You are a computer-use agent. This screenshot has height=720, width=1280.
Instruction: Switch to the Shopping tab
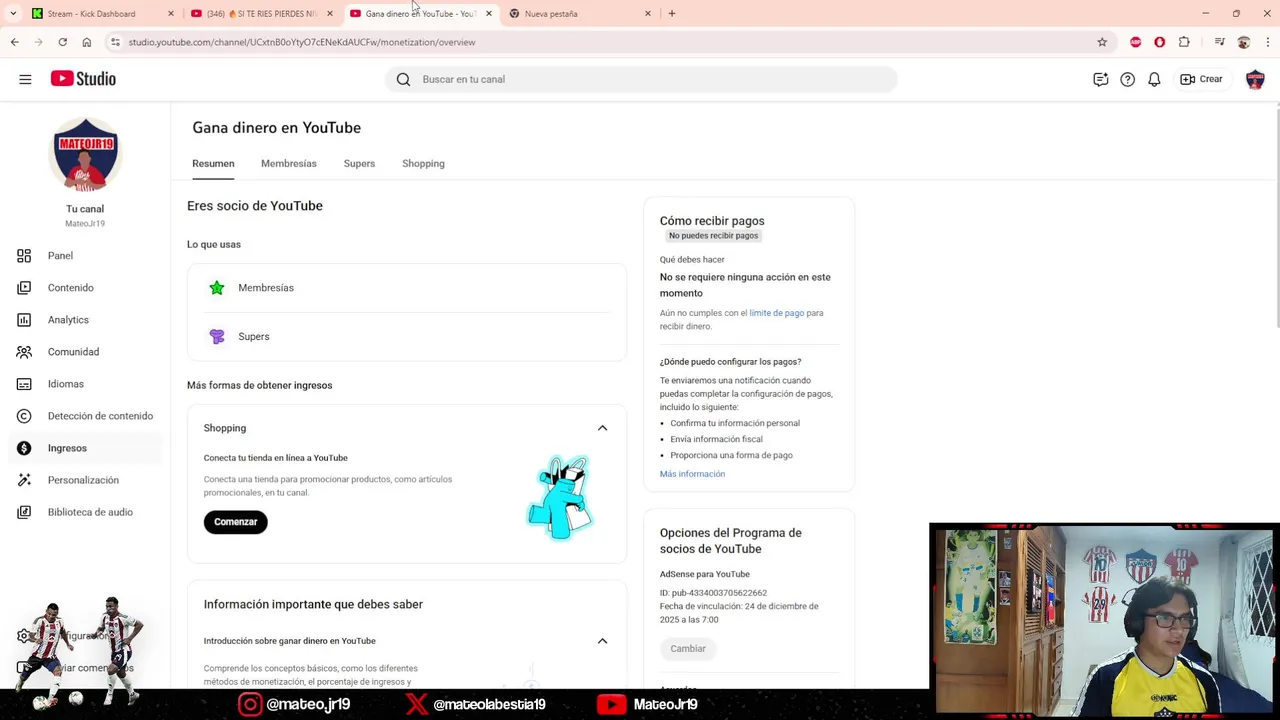423,163
